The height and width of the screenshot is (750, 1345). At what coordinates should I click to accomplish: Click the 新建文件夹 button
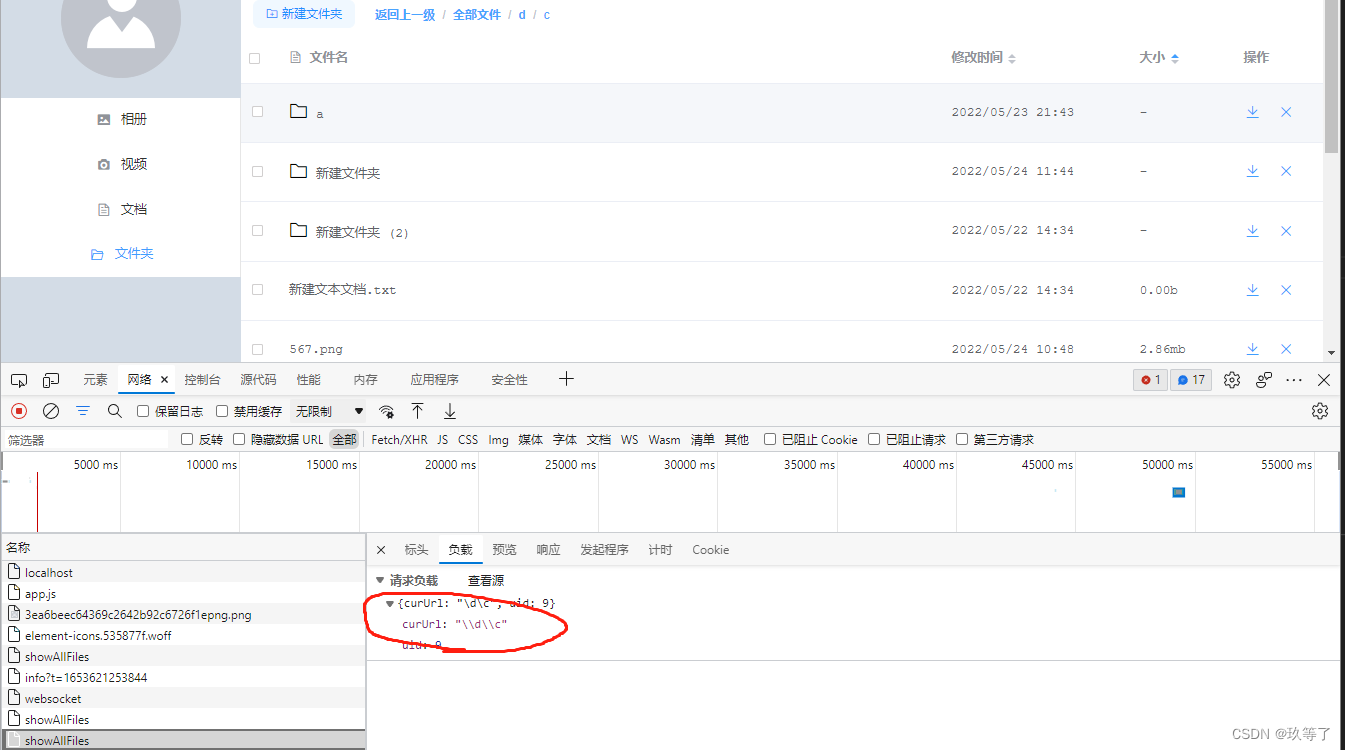(x=304, y=14)
